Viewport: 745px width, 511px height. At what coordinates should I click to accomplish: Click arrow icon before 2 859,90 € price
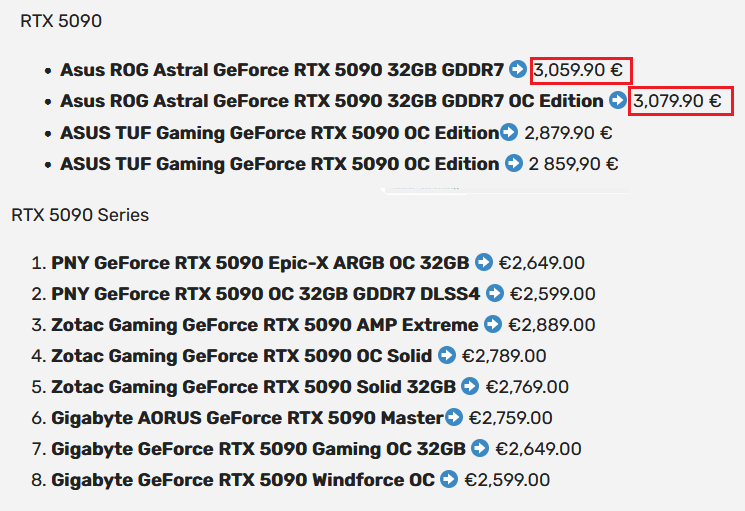pos(514,163)
